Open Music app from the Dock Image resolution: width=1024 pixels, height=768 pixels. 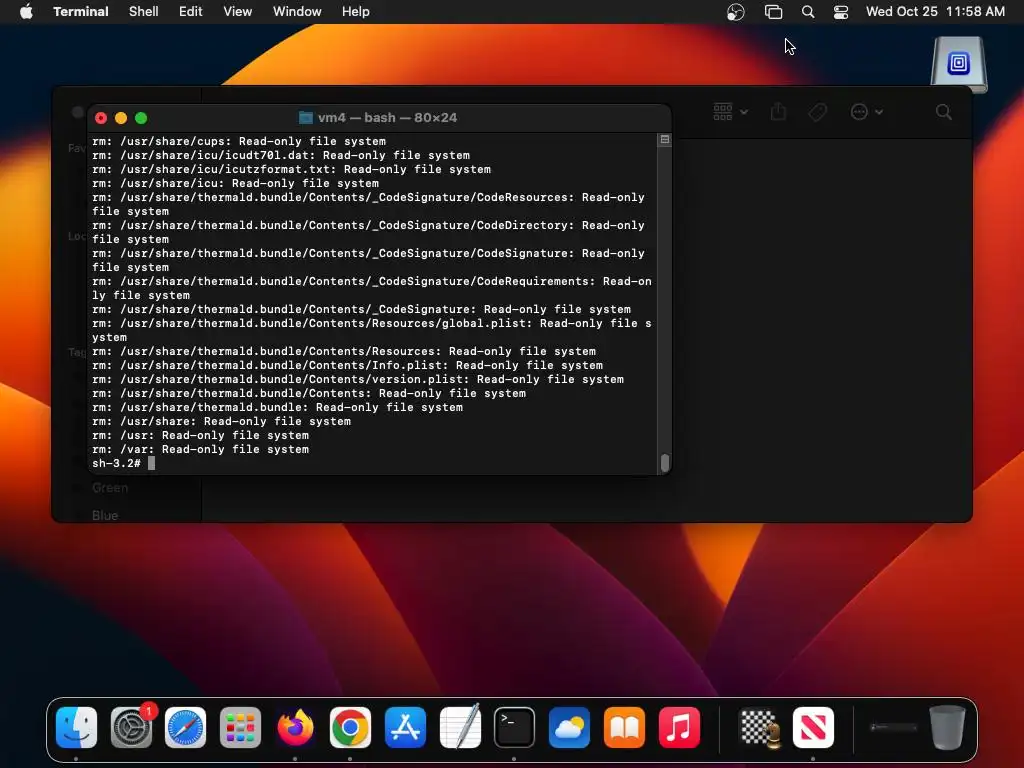point(679,728)
